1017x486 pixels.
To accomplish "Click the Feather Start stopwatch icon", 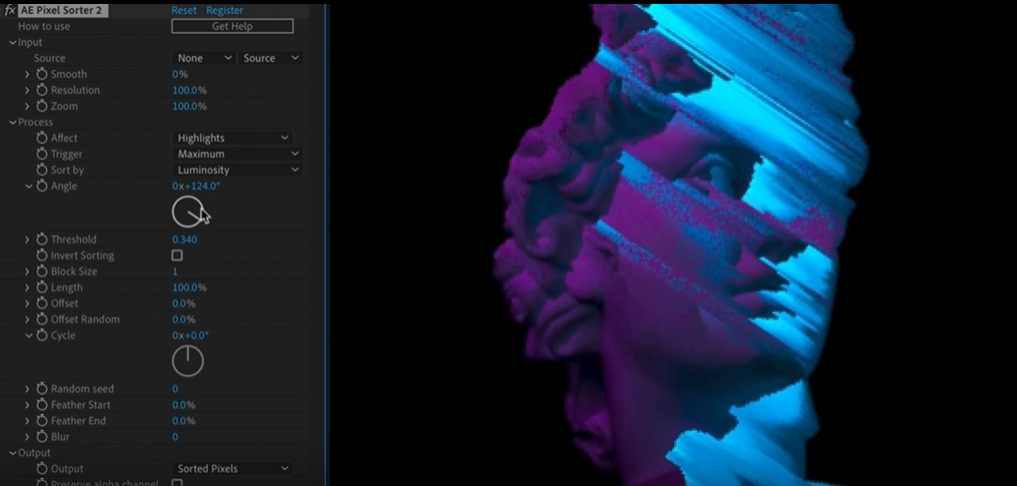I will click(x=42, y=405).
